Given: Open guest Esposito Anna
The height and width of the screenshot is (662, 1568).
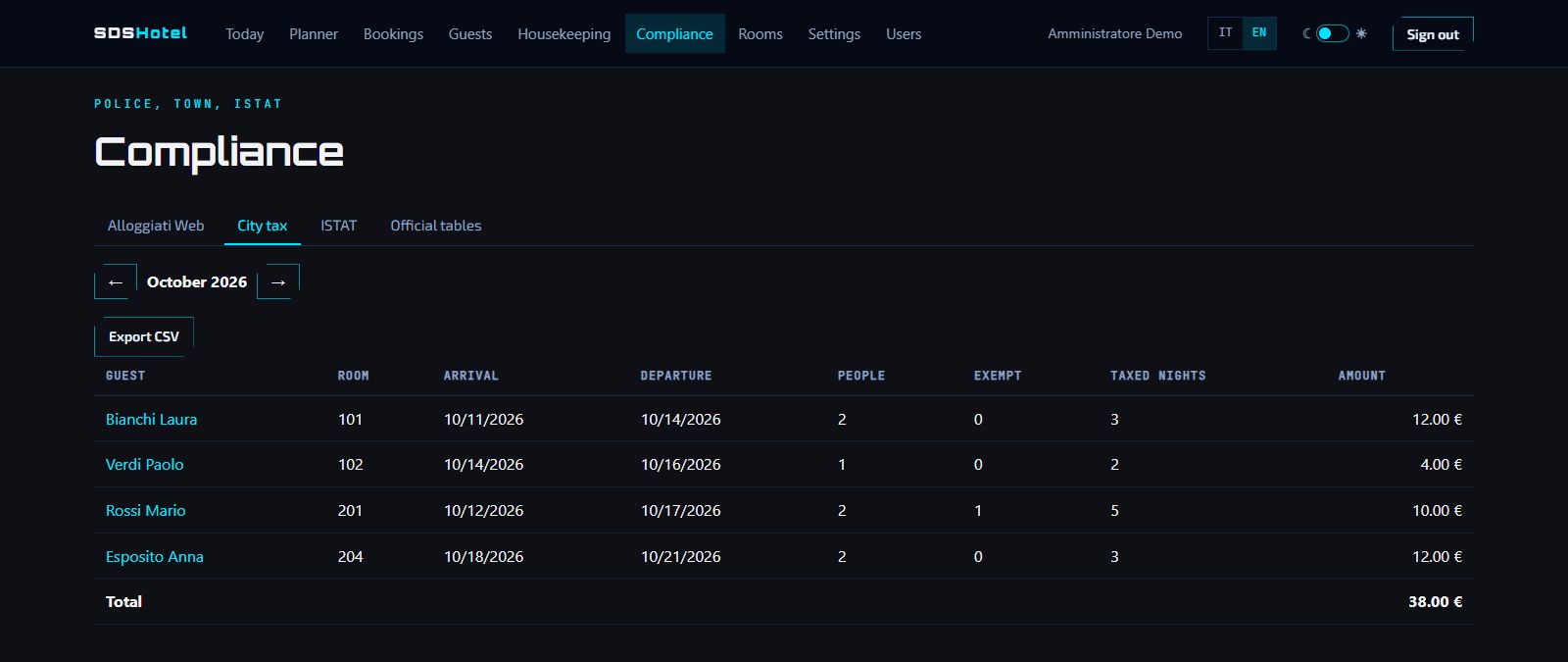Looking at the screenshot, I should [x=155, y=556].
